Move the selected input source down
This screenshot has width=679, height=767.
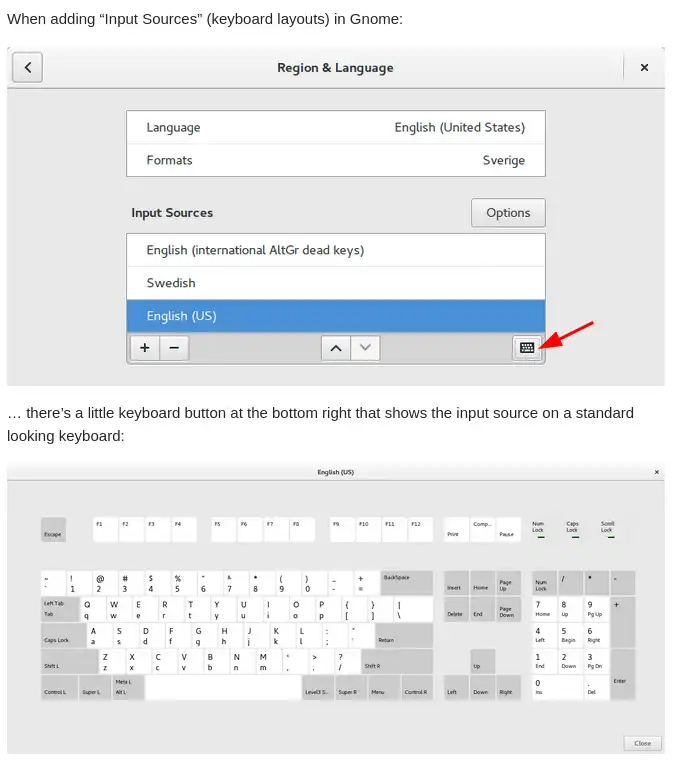(365, 348)
